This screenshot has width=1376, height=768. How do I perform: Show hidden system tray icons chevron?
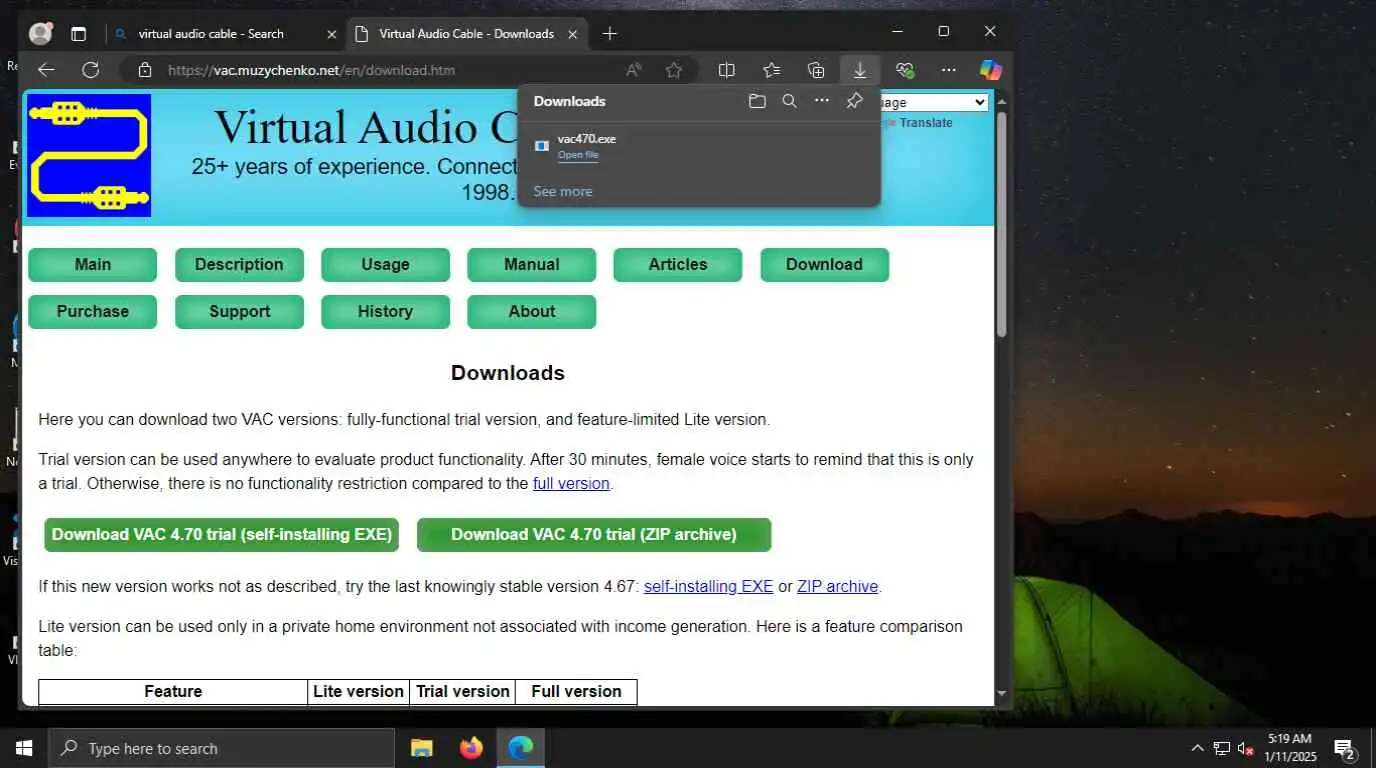pyautogui.click(x=1197, y=748)
